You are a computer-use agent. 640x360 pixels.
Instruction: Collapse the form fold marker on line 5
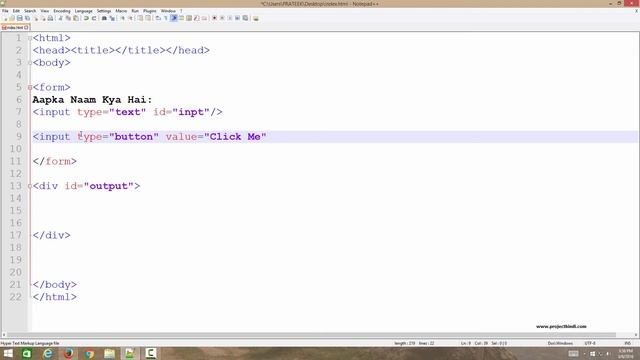30,87
